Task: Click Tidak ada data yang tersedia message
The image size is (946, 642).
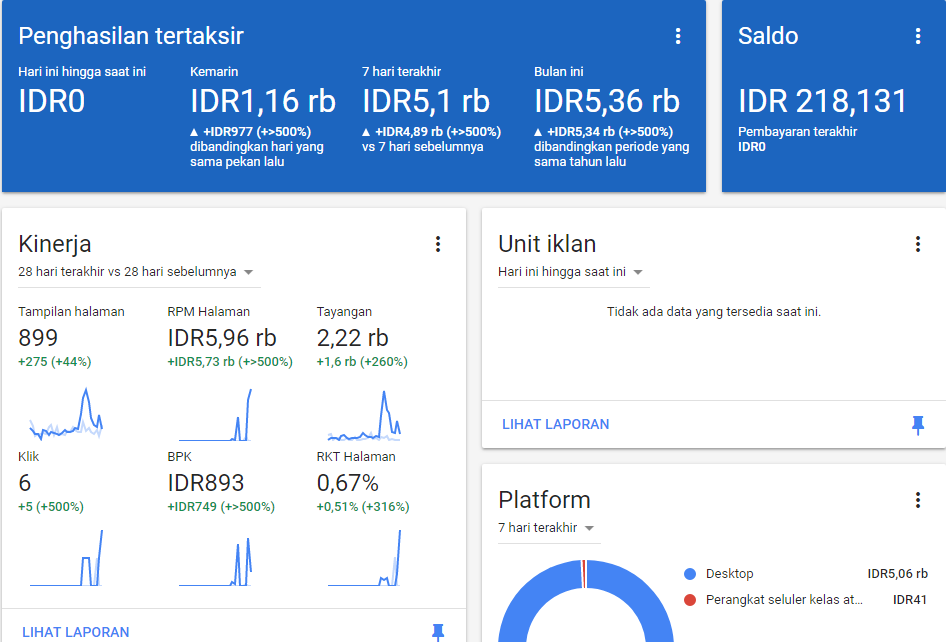Action: coord(714,311)
